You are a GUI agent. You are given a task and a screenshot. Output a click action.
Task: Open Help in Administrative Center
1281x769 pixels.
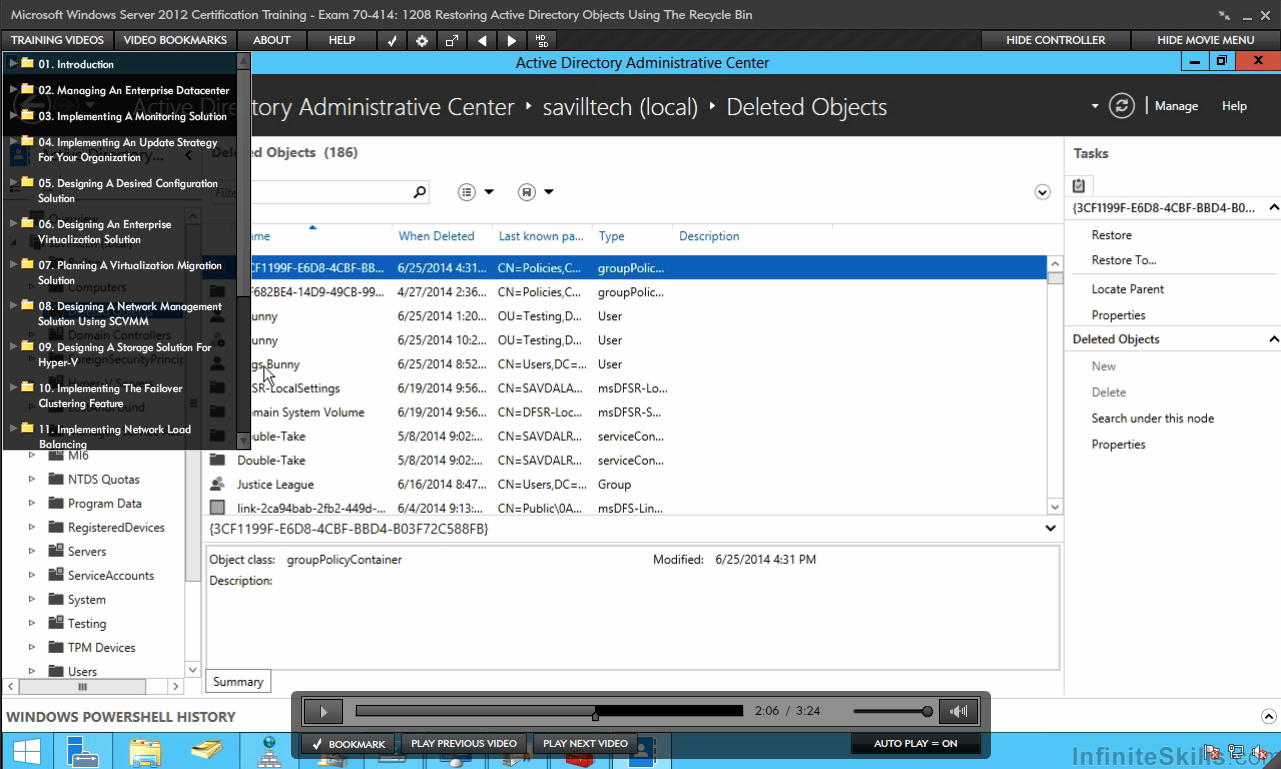pyautogui.click(x=1234, y=106)
